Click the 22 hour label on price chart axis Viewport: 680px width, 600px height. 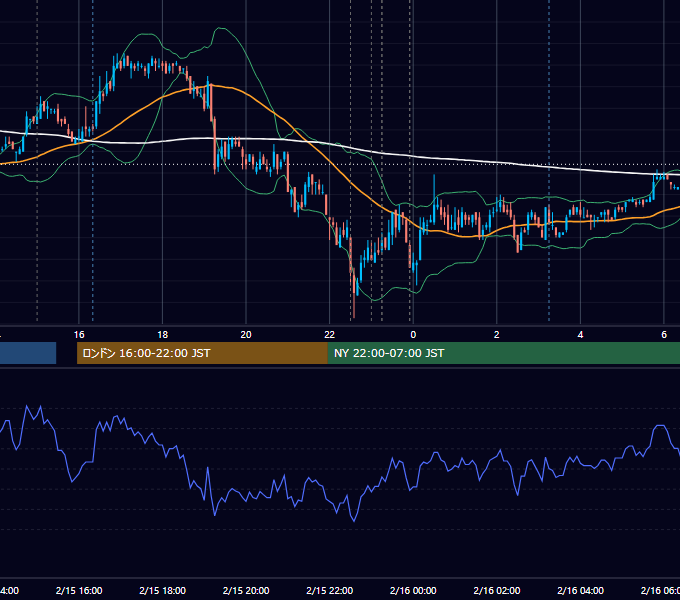330,335
